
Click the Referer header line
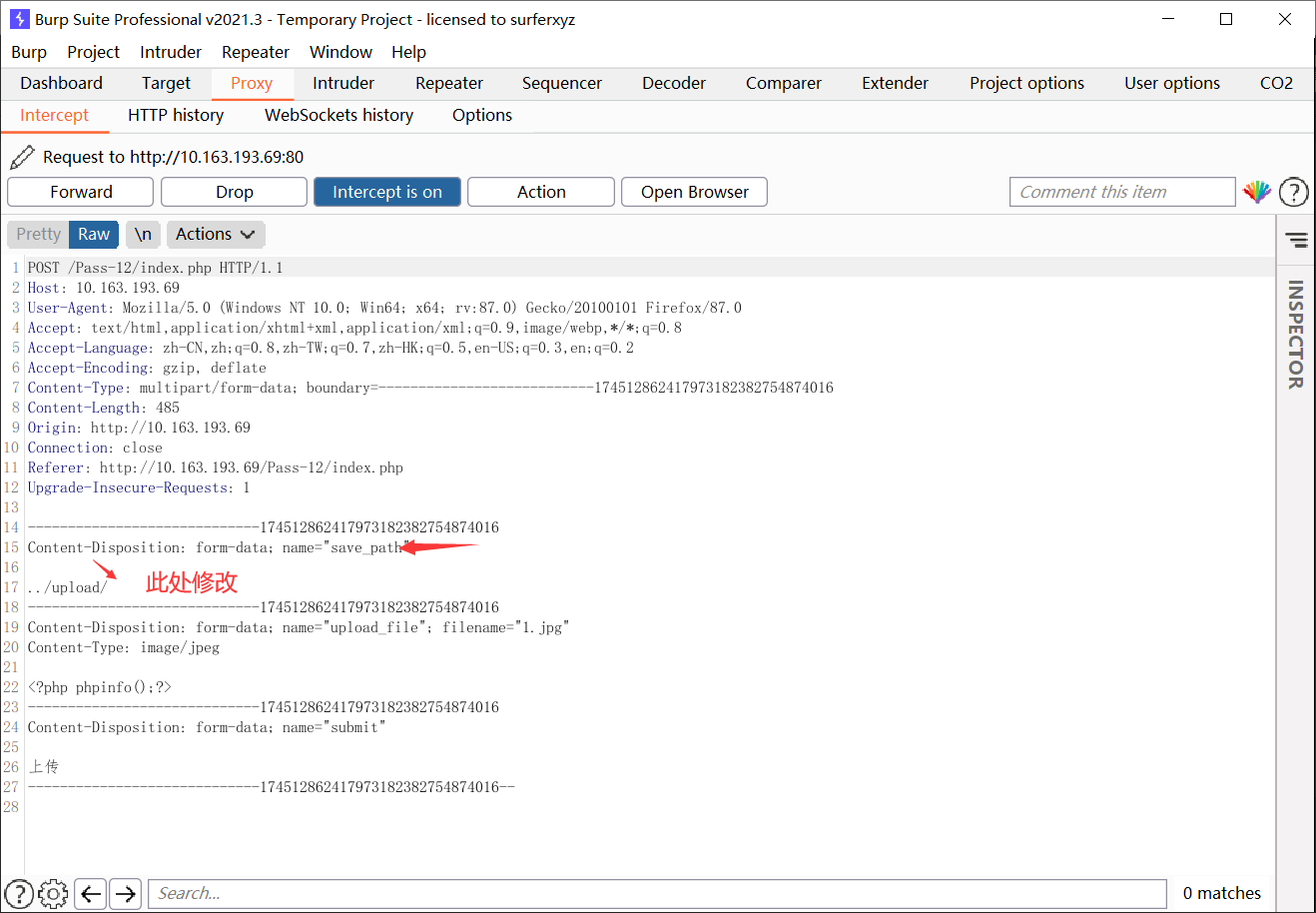[x=216, y=467]
